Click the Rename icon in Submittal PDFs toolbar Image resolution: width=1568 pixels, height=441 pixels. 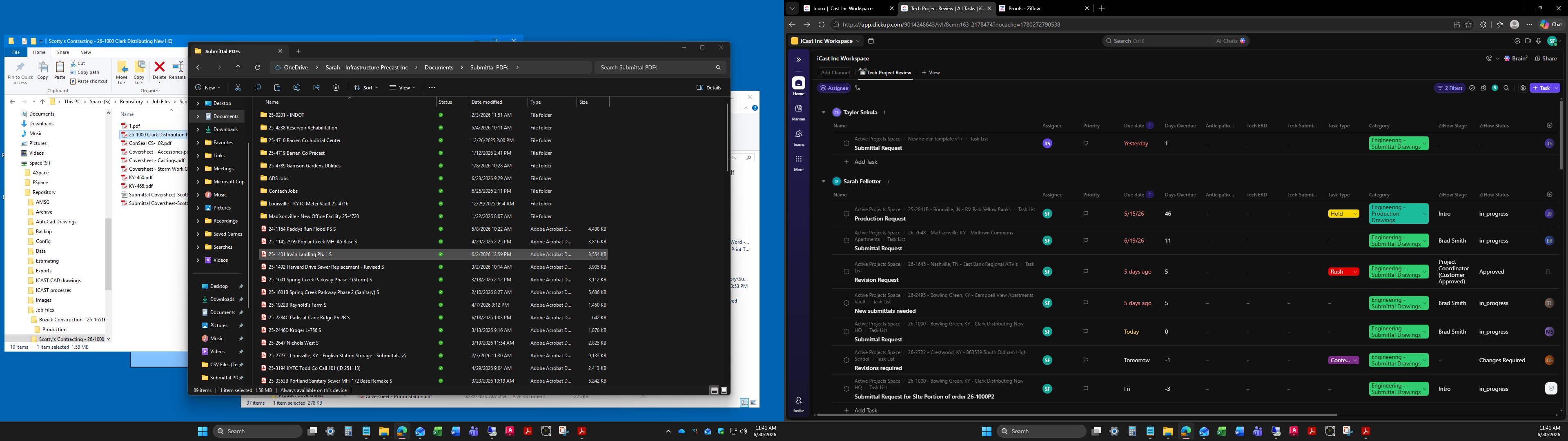(296, 88)
